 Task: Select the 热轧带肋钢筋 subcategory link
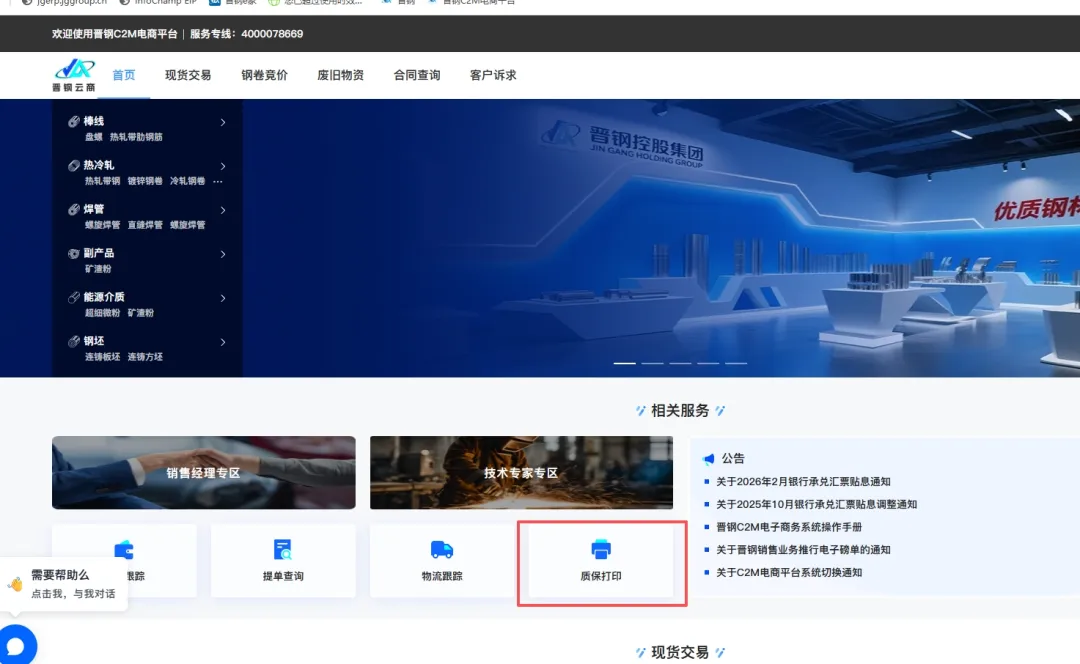click(x=136, y=137)
